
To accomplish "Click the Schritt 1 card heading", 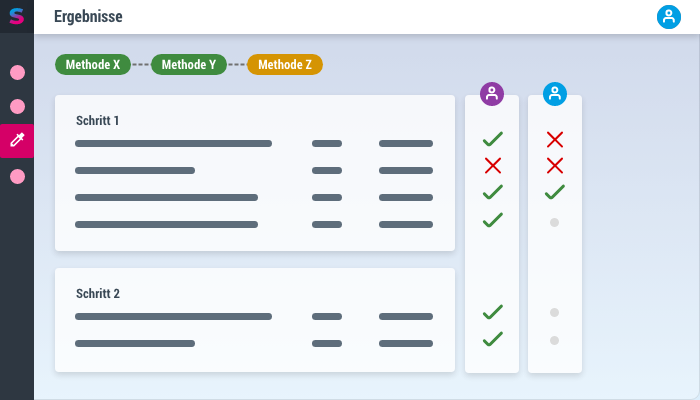I will pos(97,121).
